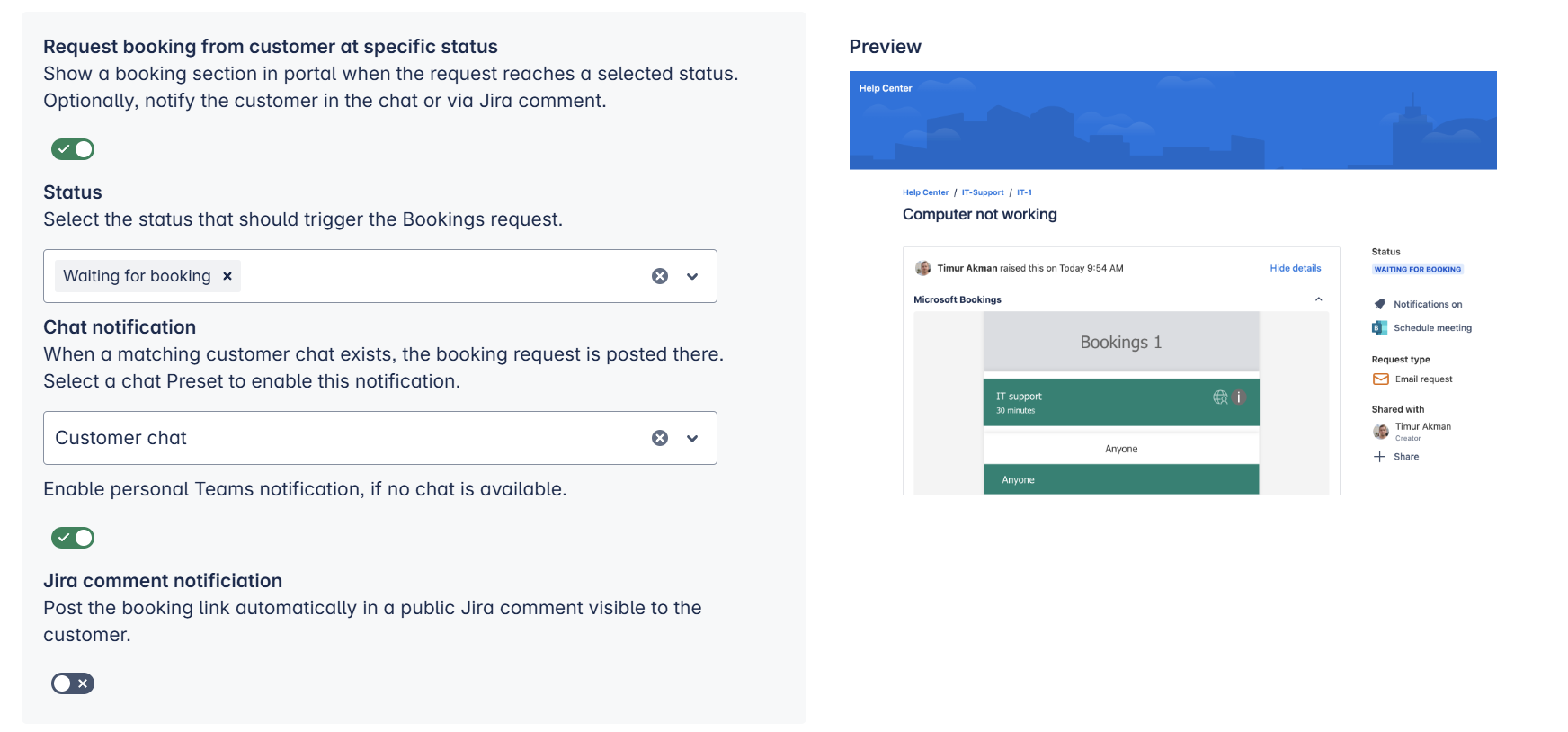Collapse the Microsoft Bookings section
Viewport: 1568px width, 732px height.
(1319, 299)
